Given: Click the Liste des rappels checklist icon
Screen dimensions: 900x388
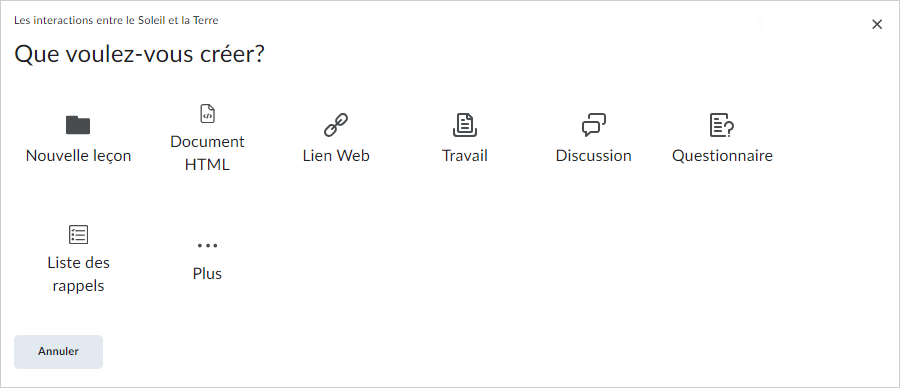Looking at the screenshot, I should click(x=78, y=234).
